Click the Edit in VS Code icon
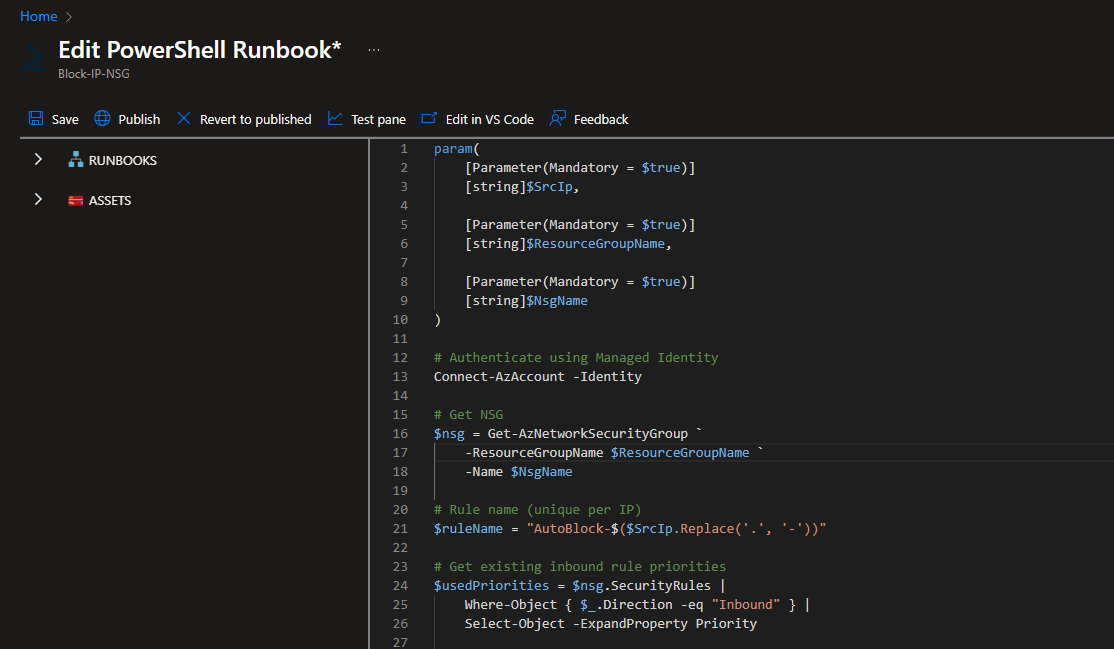 (429, 119)
